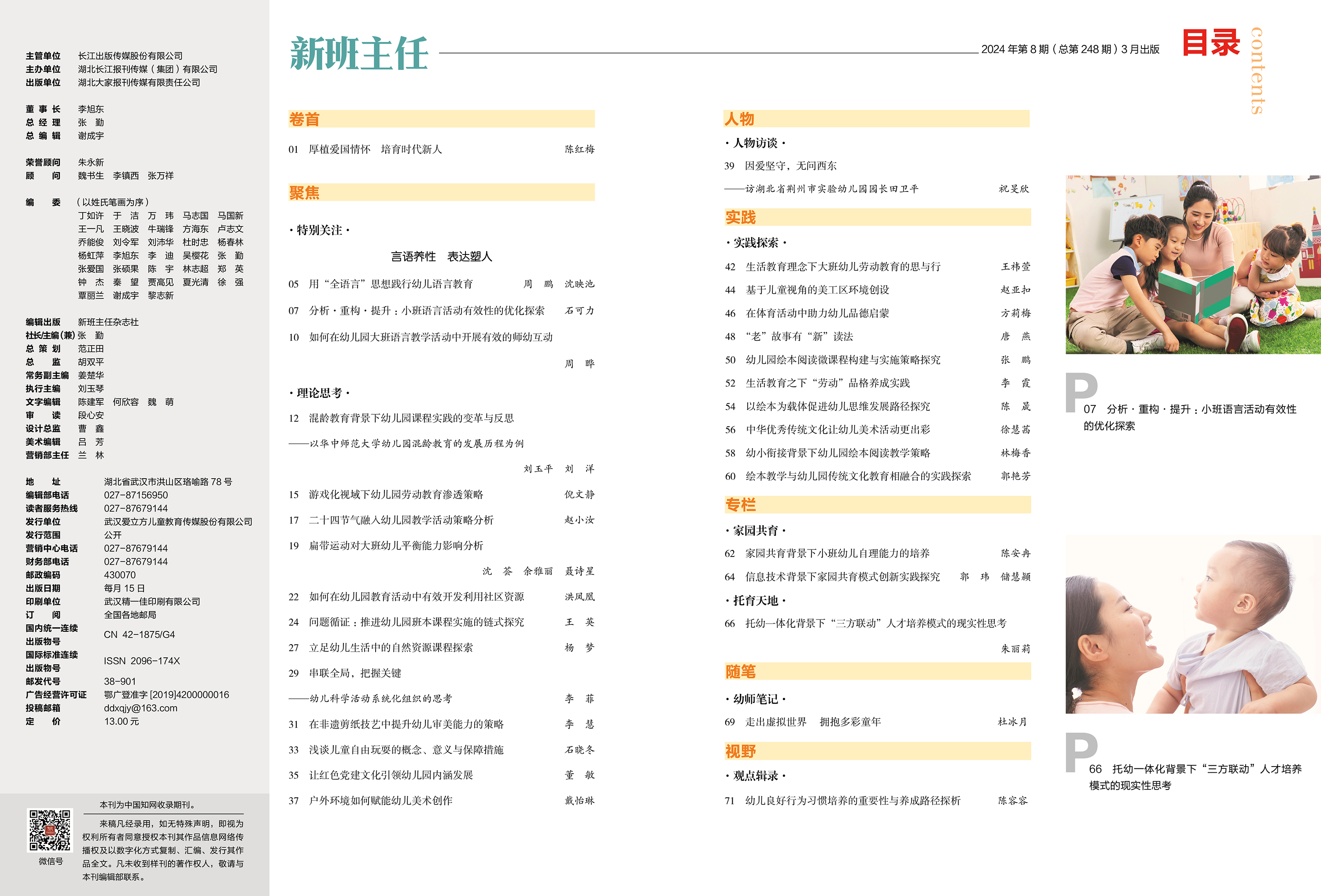Screen dimensions: 1321x896
Task: Click the 新班主任 magazine title logo
Action: [x=359, y=53]
